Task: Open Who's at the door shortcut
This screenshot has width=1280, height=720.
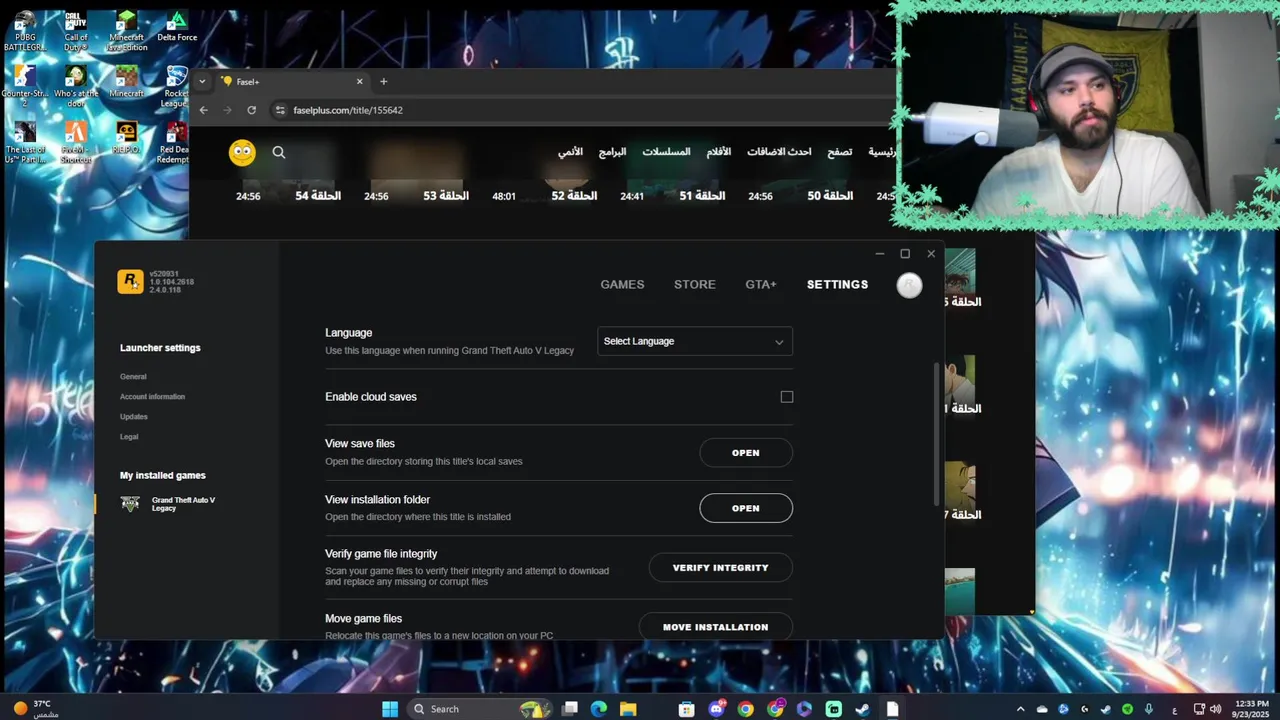Action: (x=76, y=87)
